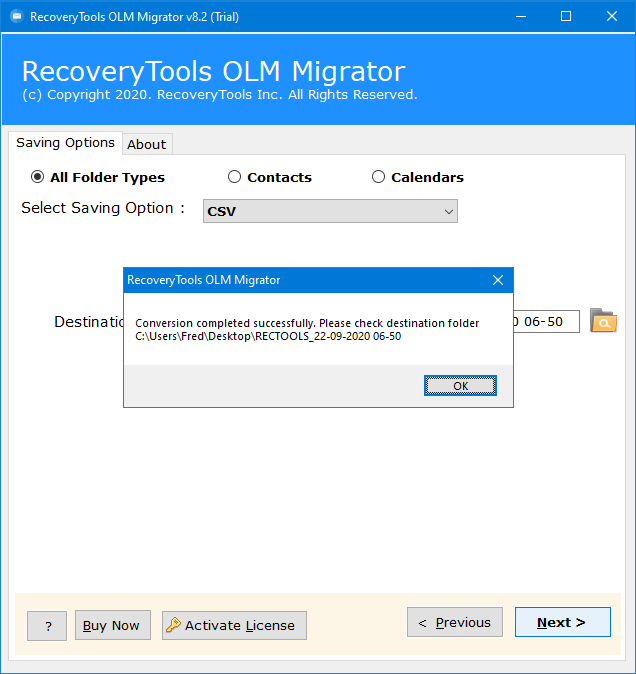Open the Saving Options tab
The image size is (636, 674).
point(65,143)
